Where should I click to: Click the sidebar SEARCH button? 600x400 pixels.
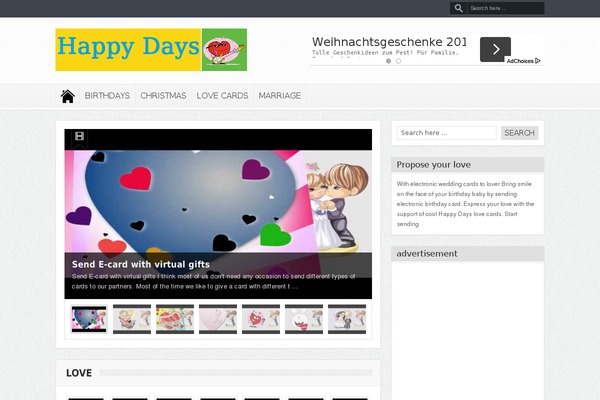click(x=520, y=133)
